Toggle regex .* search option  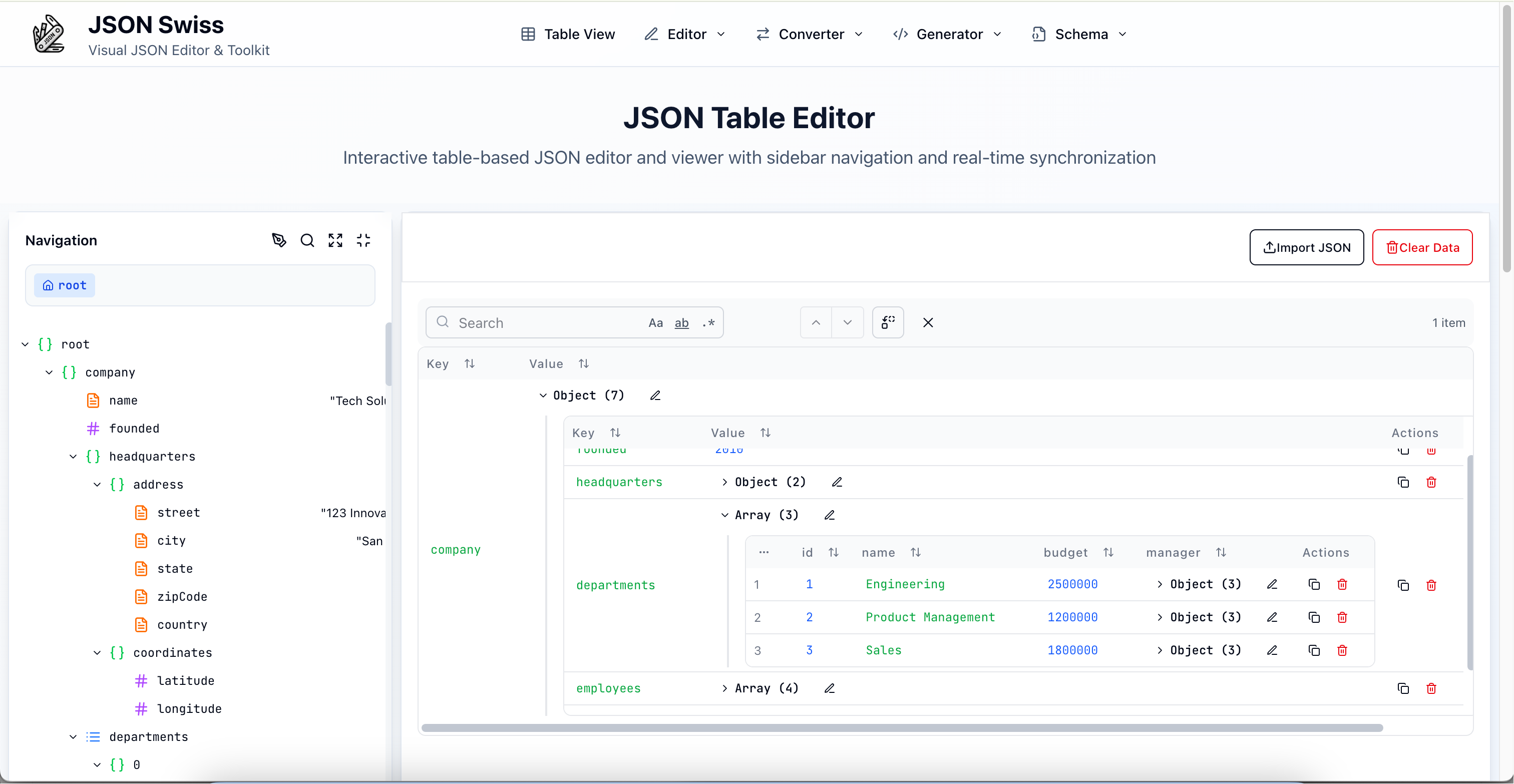coord(708,322)
